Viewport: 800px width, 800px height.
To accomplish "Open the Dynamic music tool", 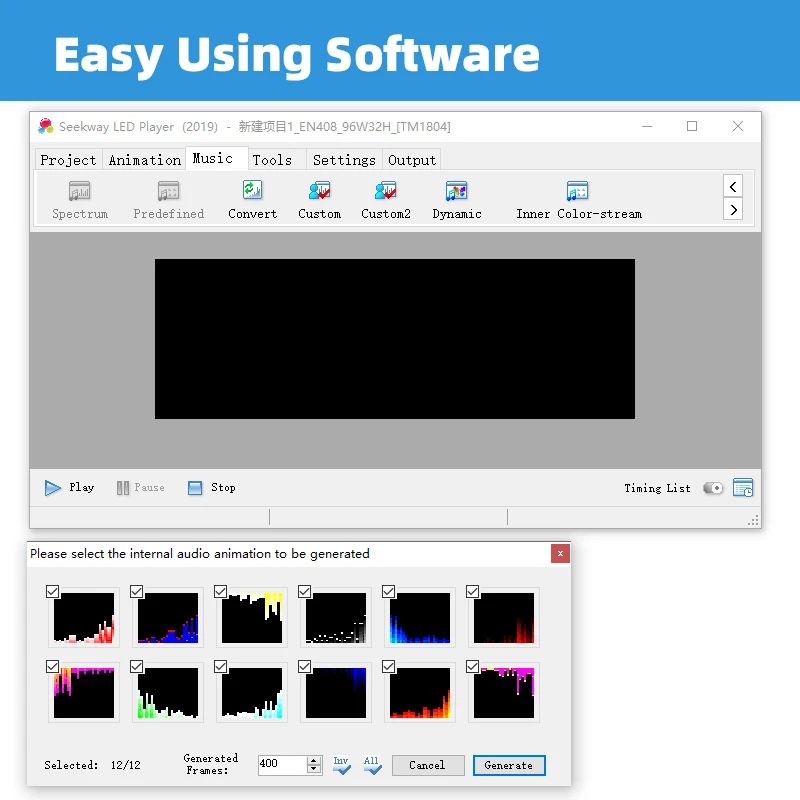I will pos(457,200).
